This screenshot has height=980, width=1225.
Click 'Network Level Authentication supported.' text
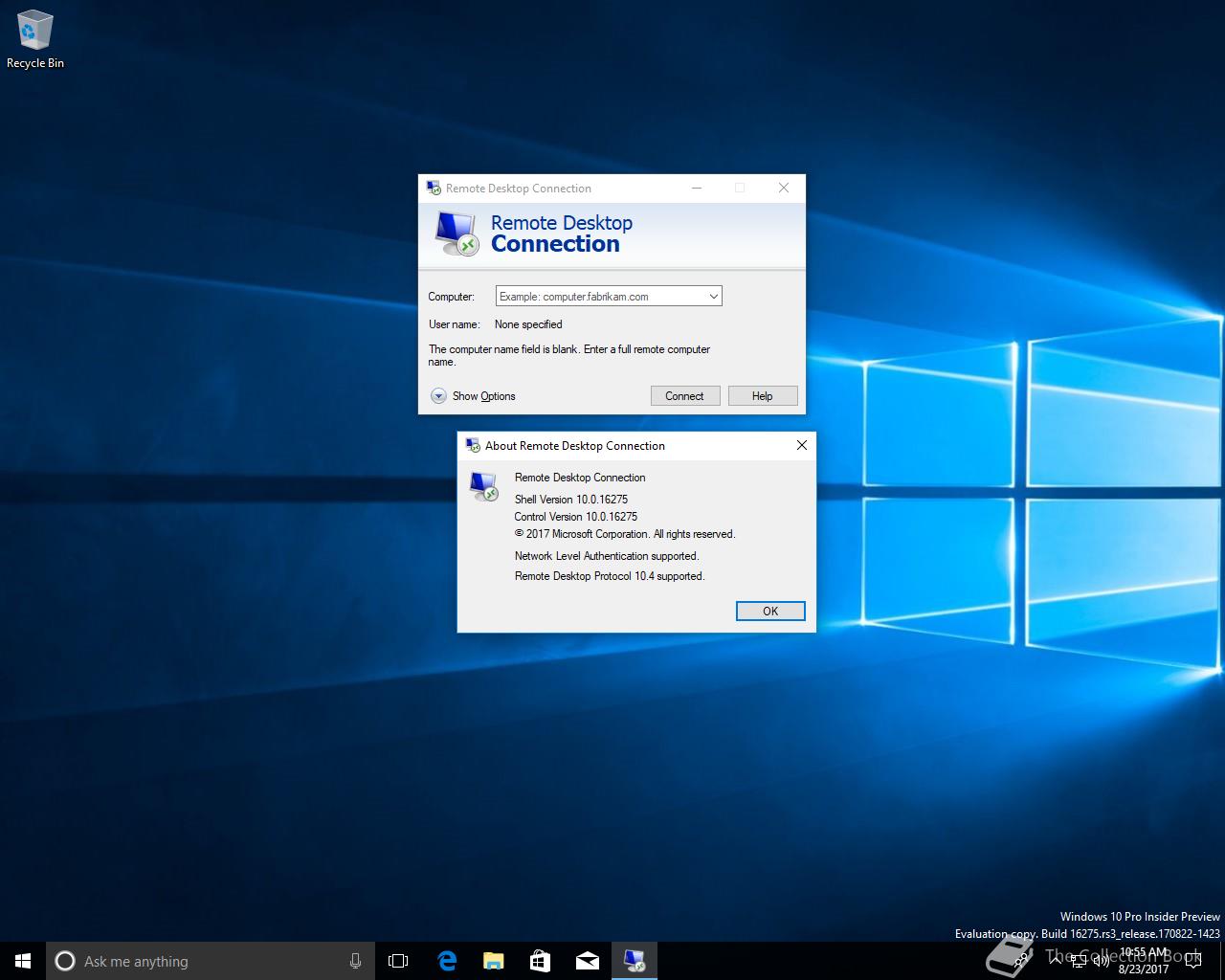(607, 556)
